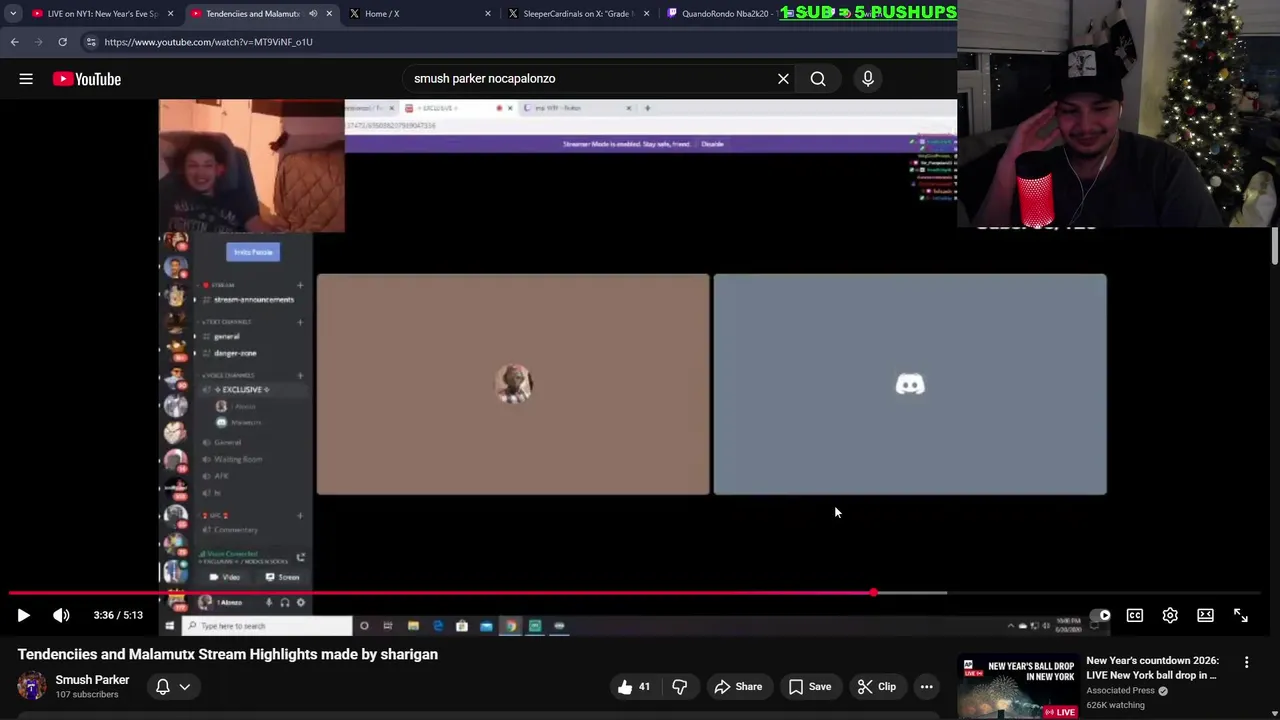Open New Year's countdown video thumbnail
The image size is (1280, 720).
pyautogui.click(x=1018, y=686)
